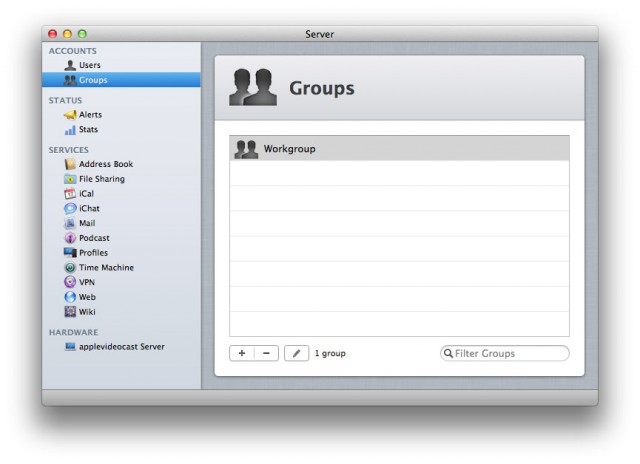Click the Wiki label

pyautogui.click(x=87, y=312)
